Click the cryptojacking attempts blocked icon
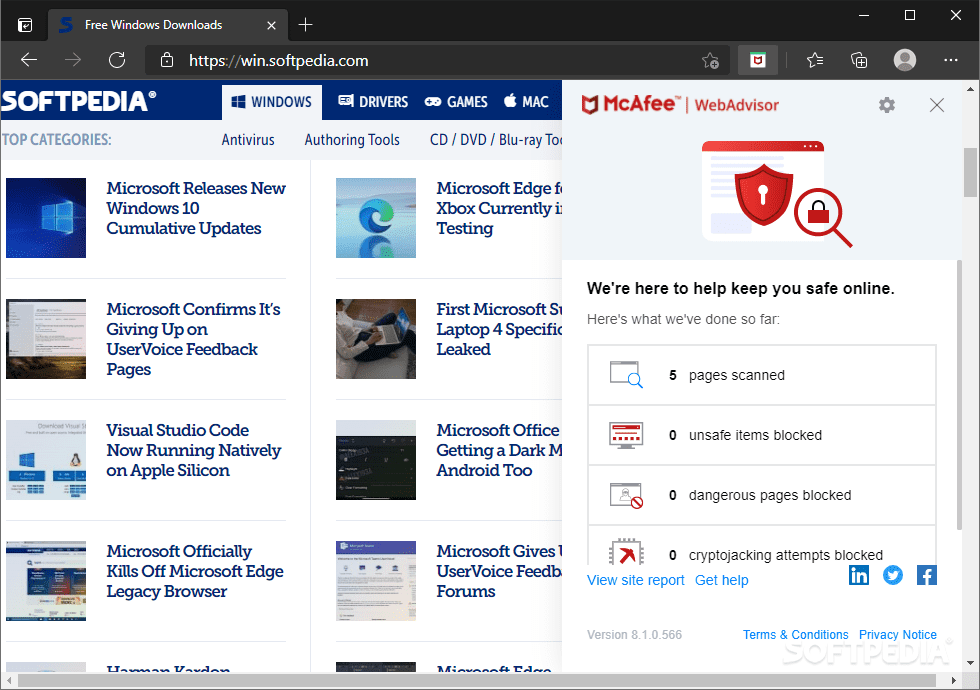Viewport: 980px width, 690px height. tap(626, 552)
